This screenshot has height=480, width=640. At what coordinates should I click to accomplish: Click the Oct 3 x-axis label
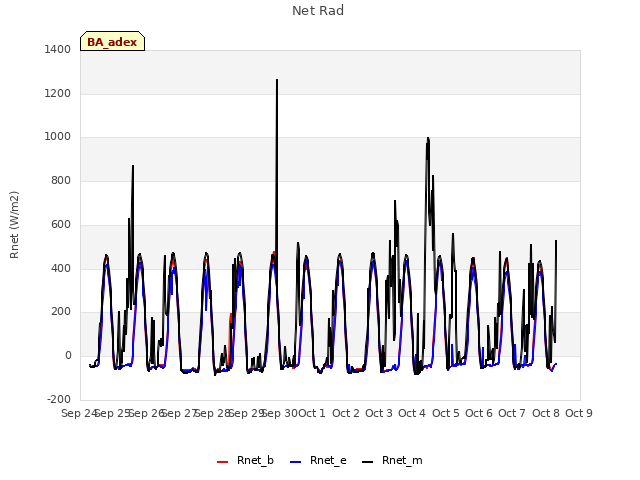pos(379,413)
